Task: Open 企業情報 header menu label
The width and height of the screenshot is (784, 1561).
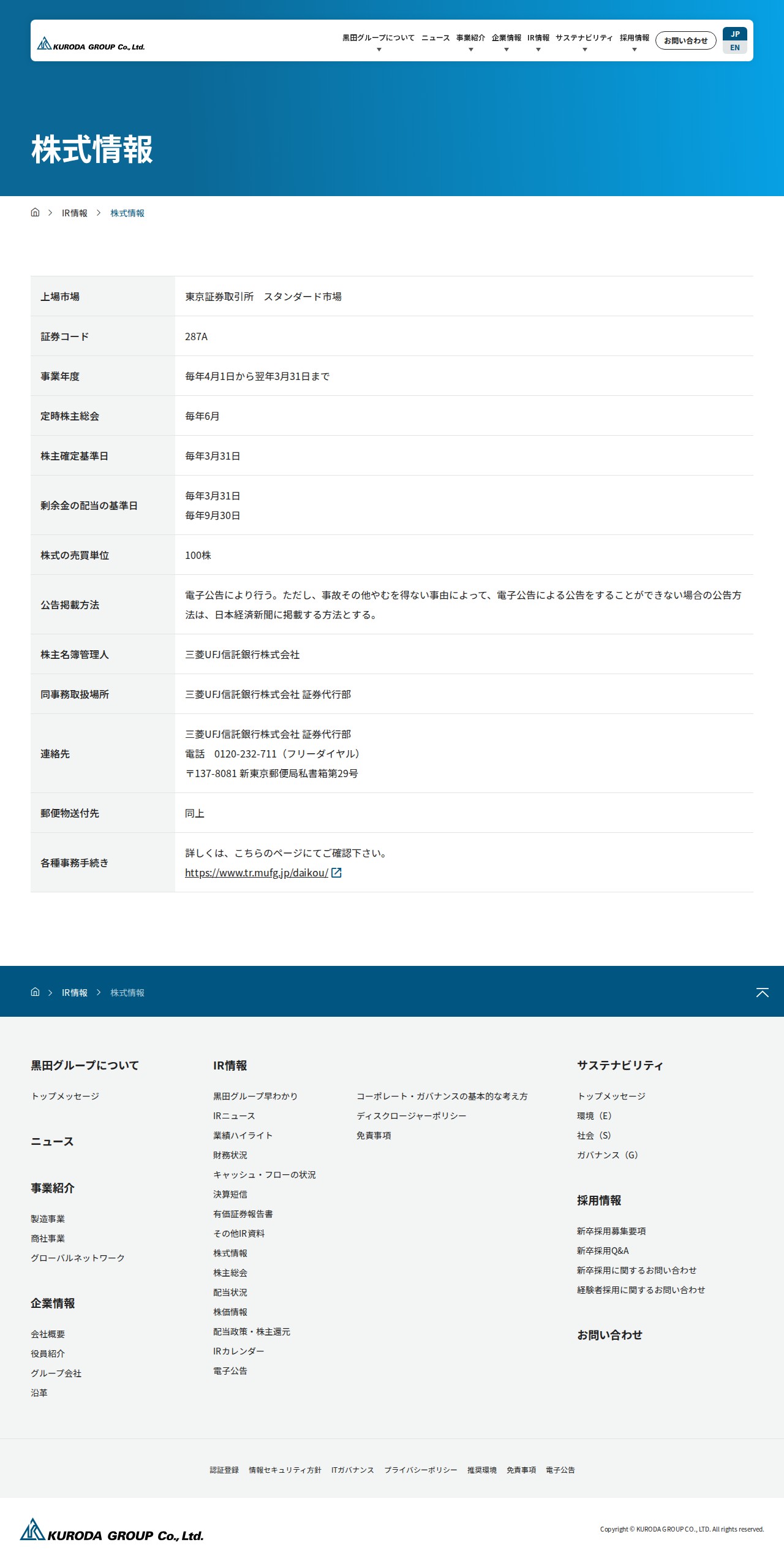Action: [507, 38]
